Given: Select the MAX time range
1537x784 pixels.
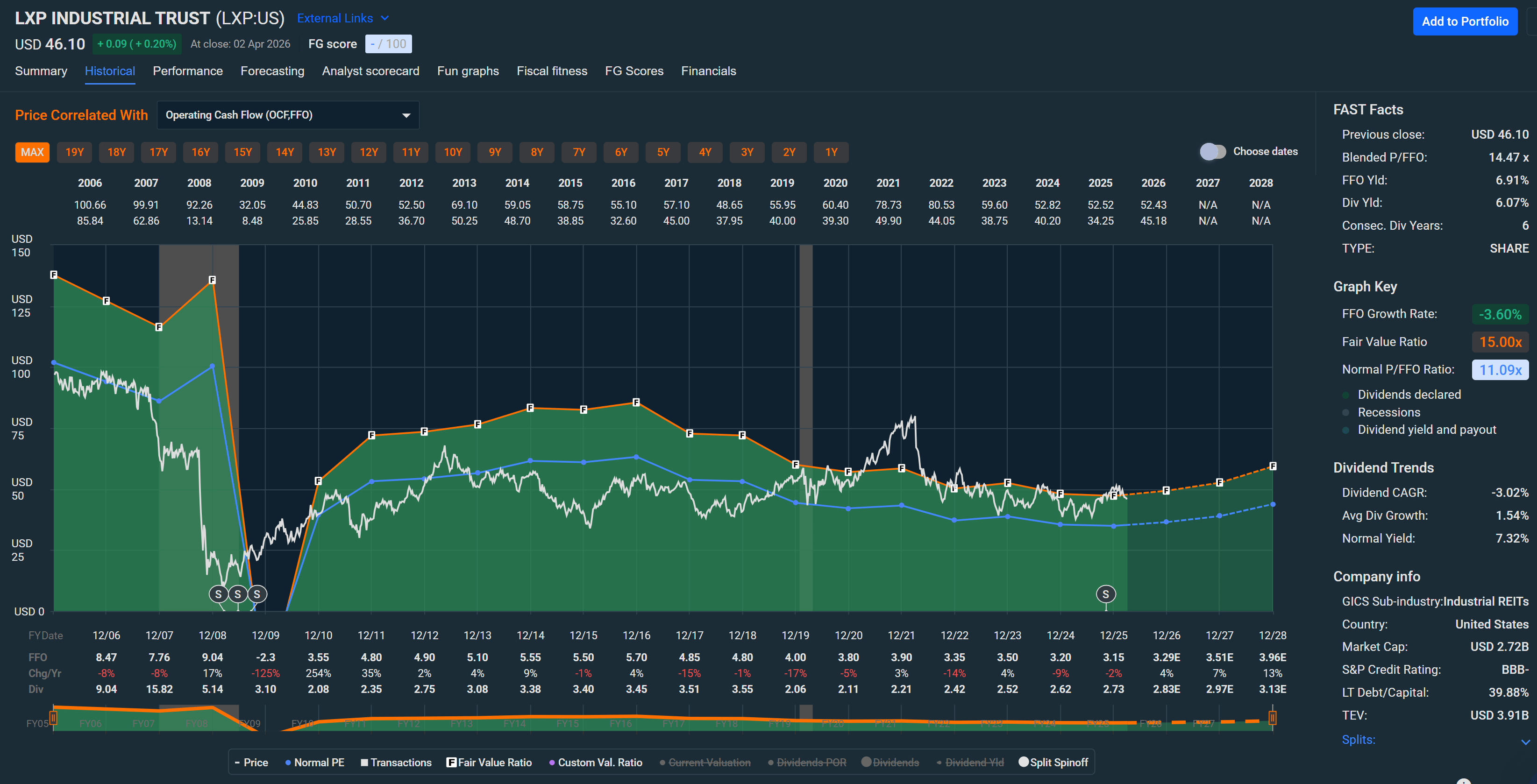Looking at the screenshot, I should pos(32,152).
